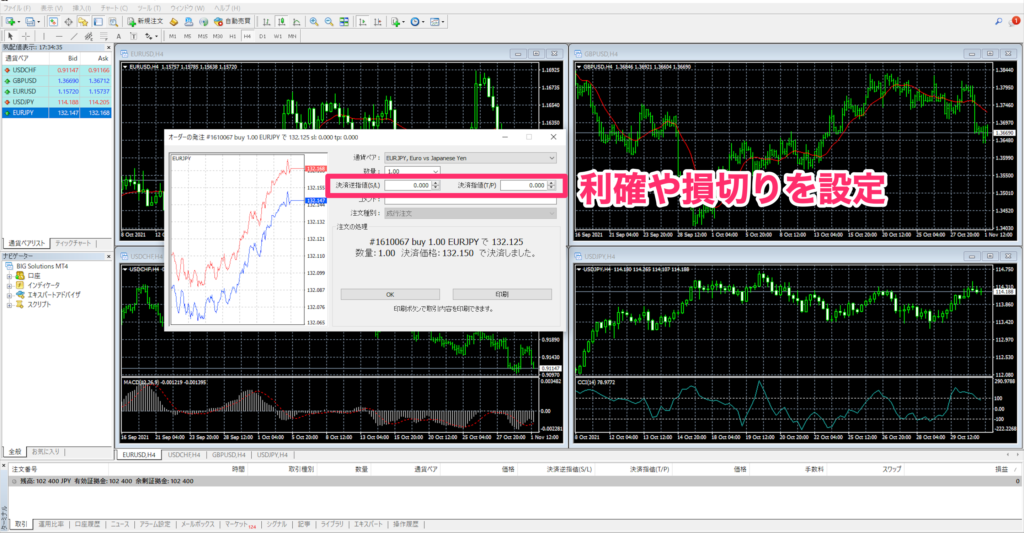This screenshot has height=533, width=1024.
Task: Select the horizontal line tool
Action: [59, 37]
